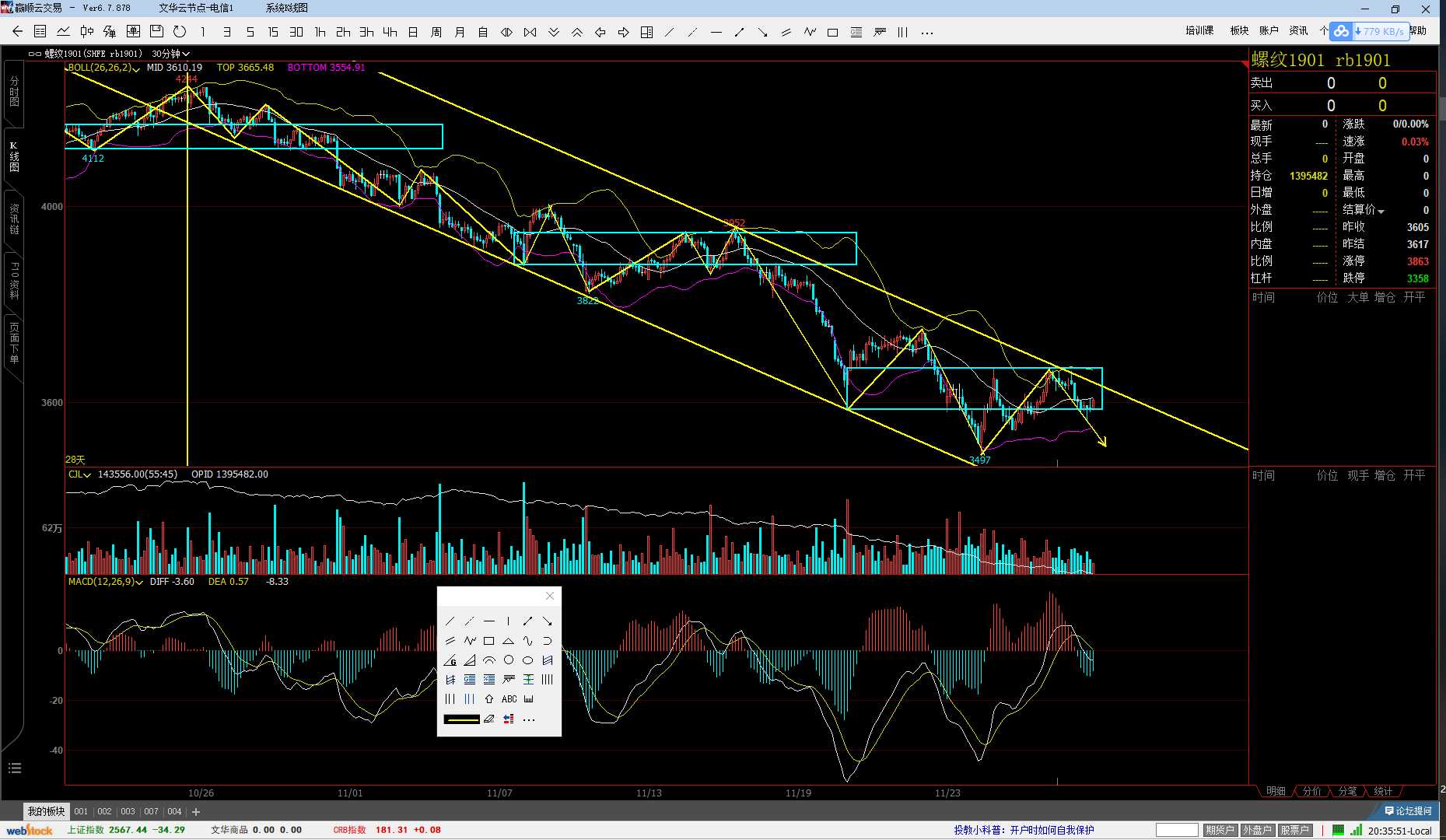
Task: Select circle tool in drawing palette
Action: 509,660
